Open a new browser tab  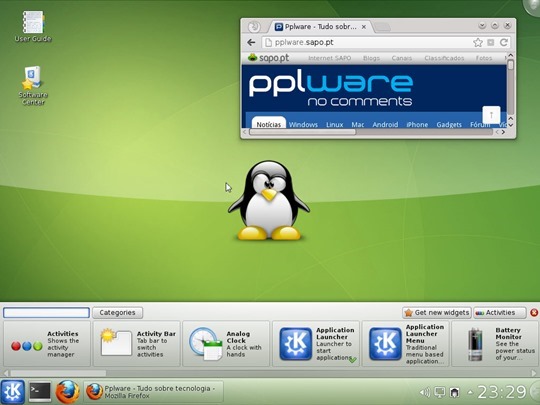(382, 27)
